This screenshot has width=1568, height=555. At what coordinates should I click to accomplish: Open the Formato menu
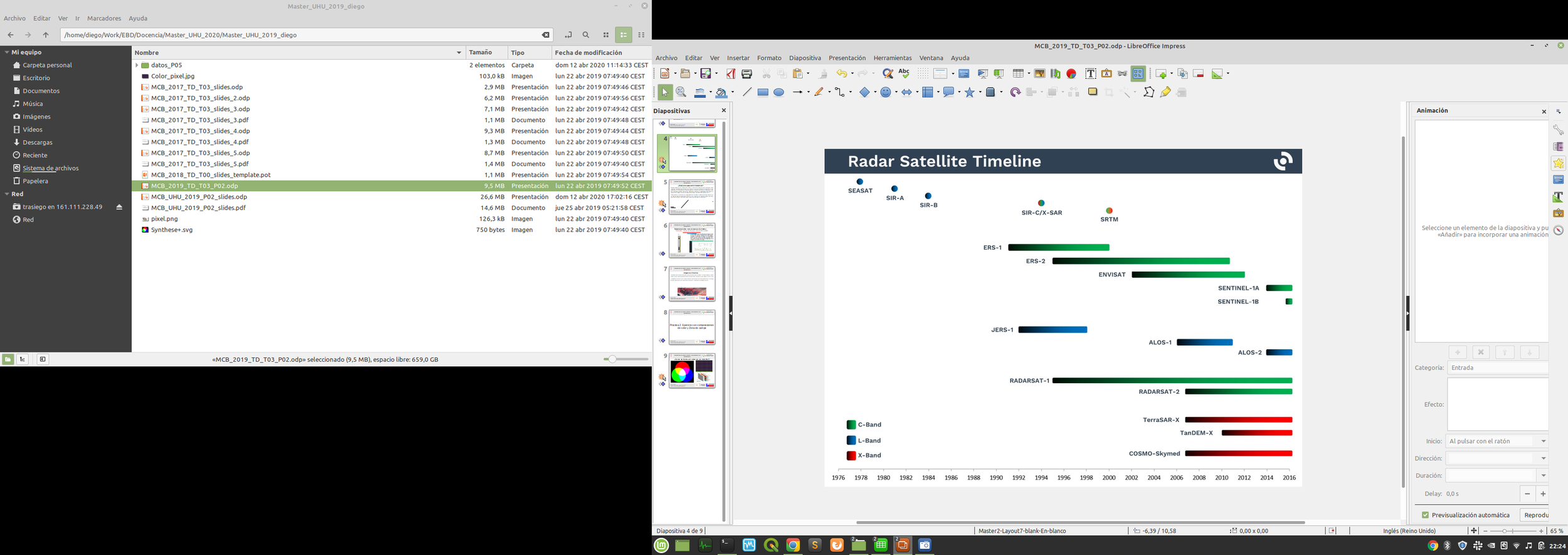(x=769, y=58)
